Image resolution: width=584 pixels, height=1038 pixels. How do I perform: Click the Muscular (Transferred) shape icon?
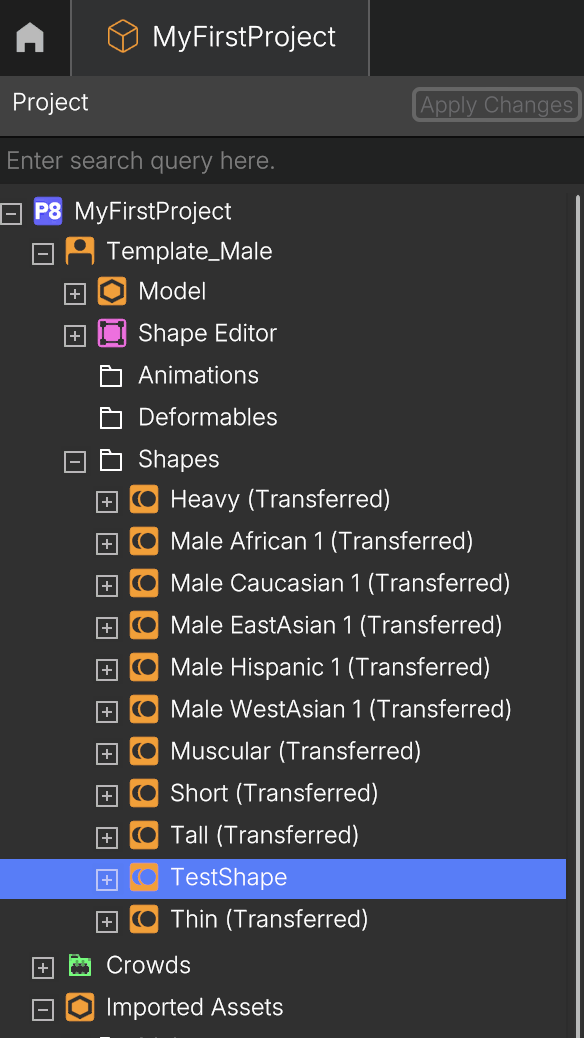point(144,751)
